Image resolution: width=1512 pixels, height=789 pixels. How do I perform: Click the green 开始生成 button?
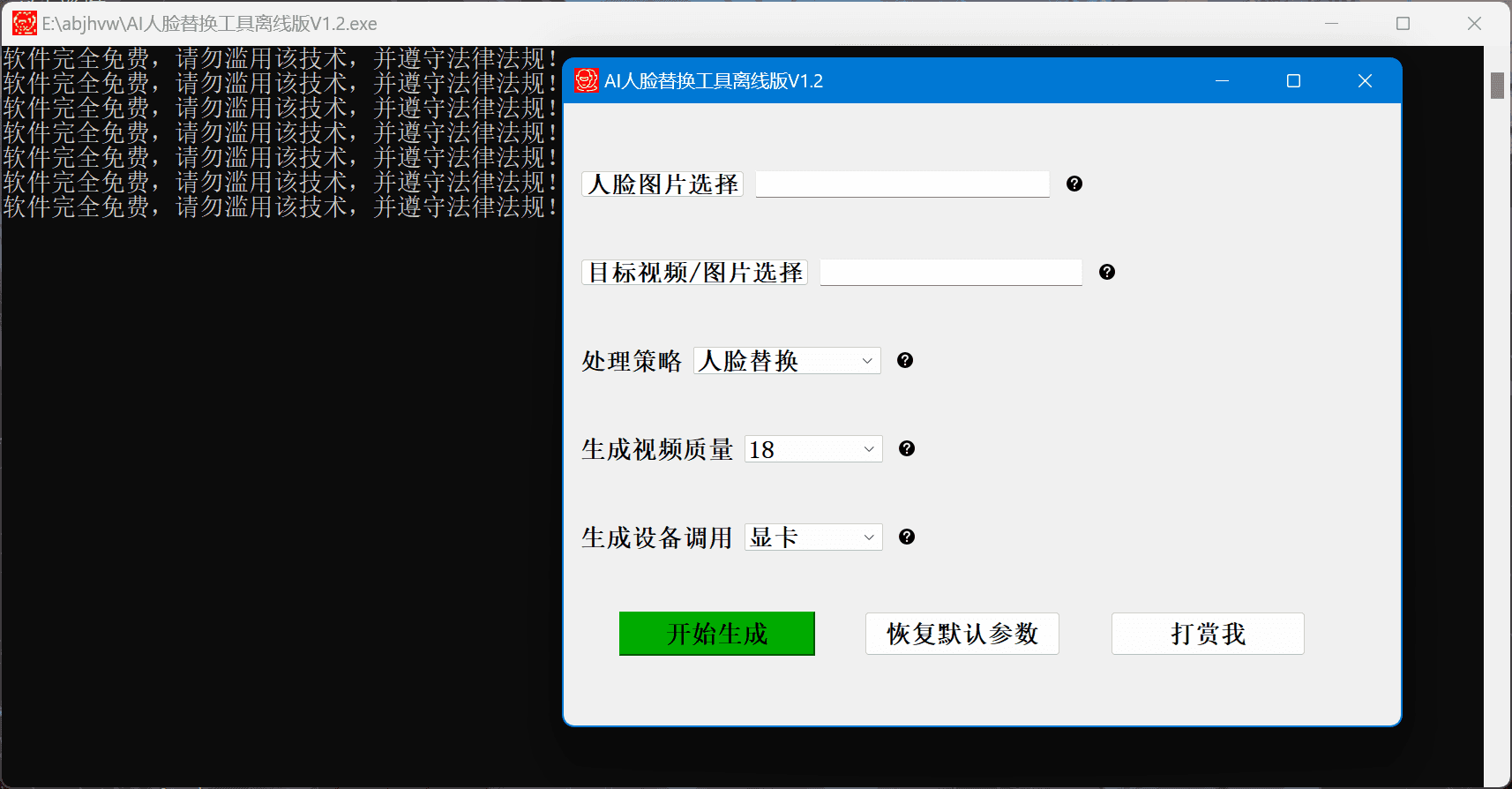[x=716, y=634]
